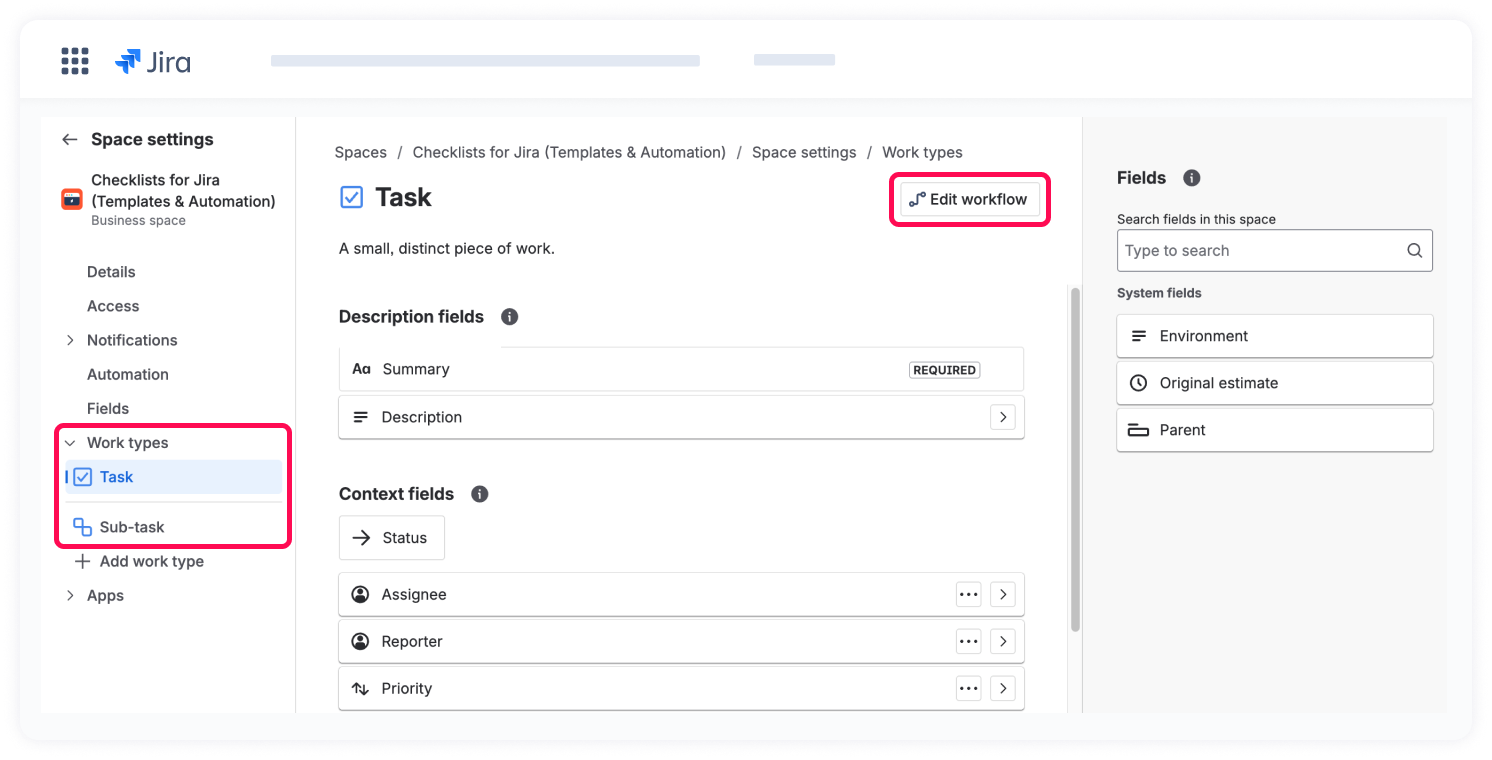Open Access settings in sidebar
1492x760 pixels.
113,307
